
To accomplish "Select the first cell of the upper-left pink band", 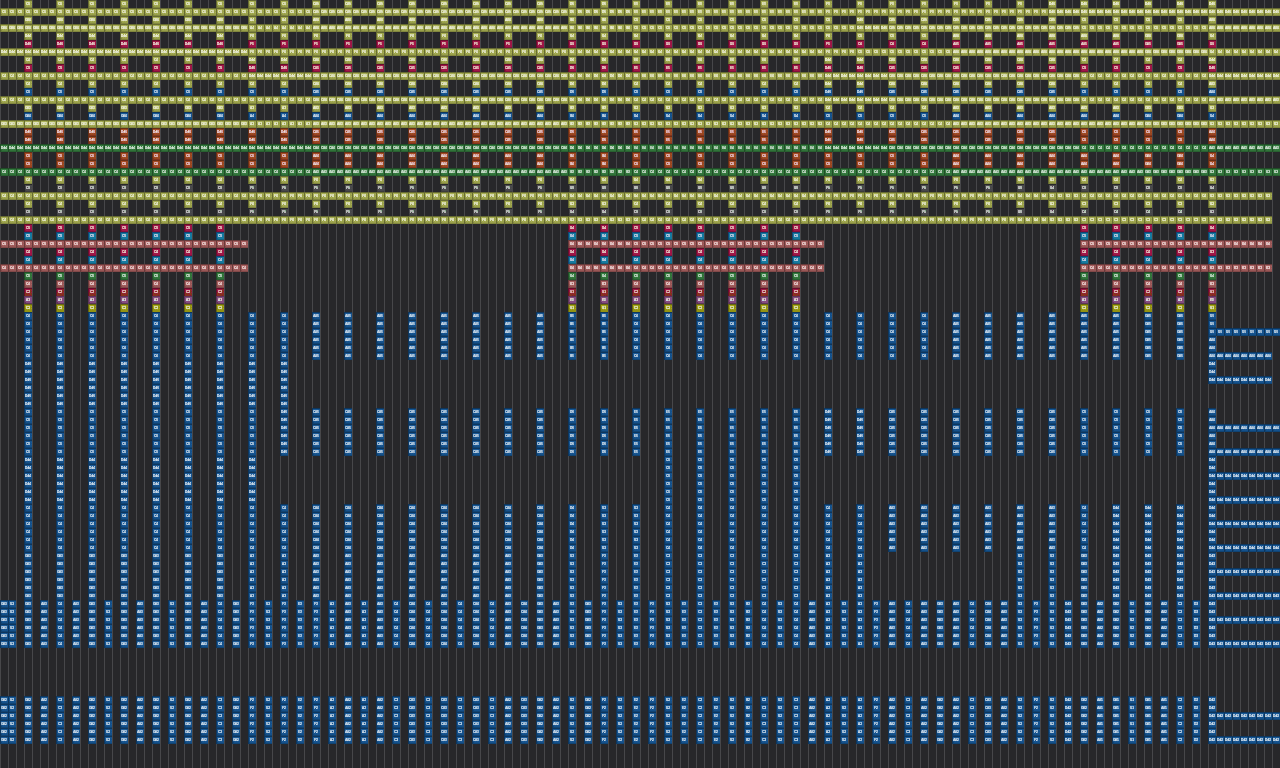I will tap(4, 244).
